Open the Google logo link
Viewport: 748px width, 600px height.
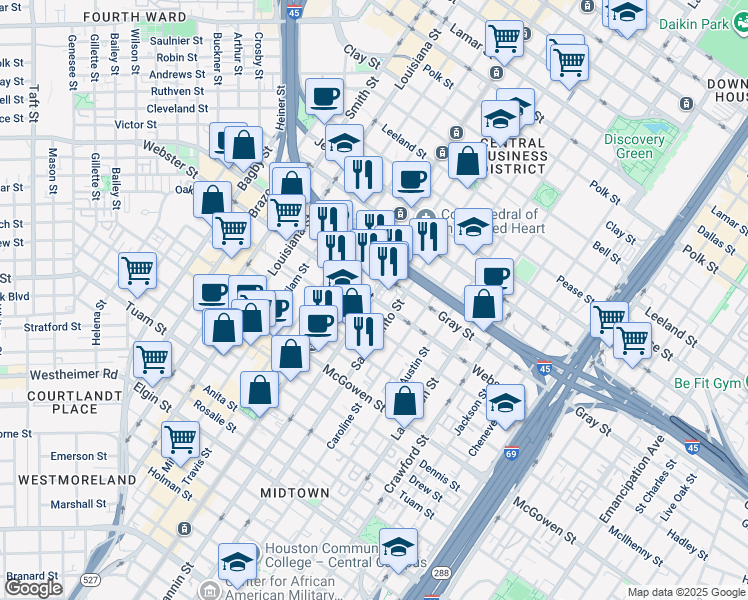[33, 587]
